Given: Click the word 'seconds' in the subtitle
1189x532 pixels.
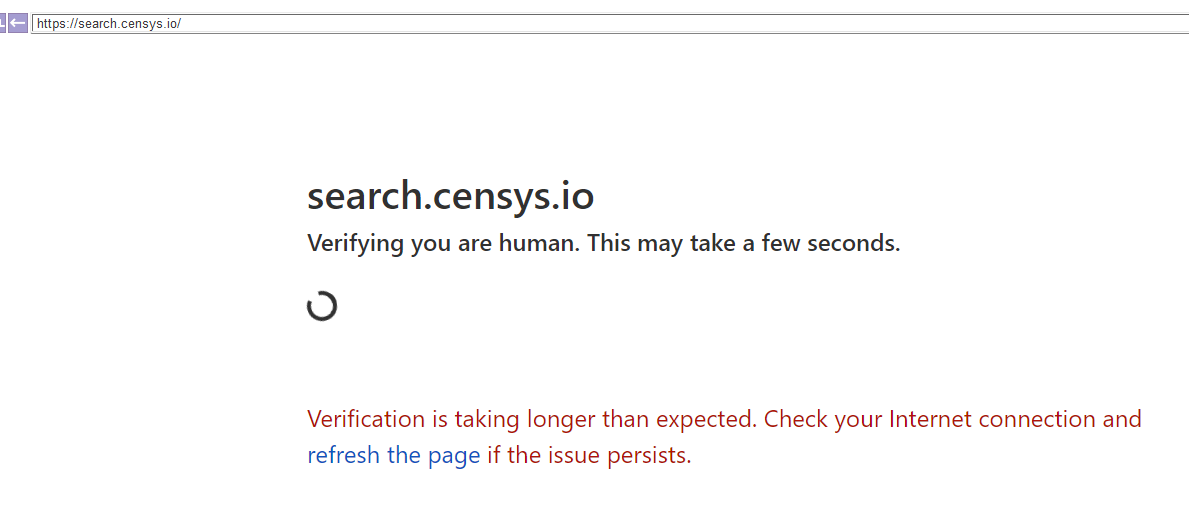Looking at the screenshot, I should pyautogui.click(x=857, y=244).
